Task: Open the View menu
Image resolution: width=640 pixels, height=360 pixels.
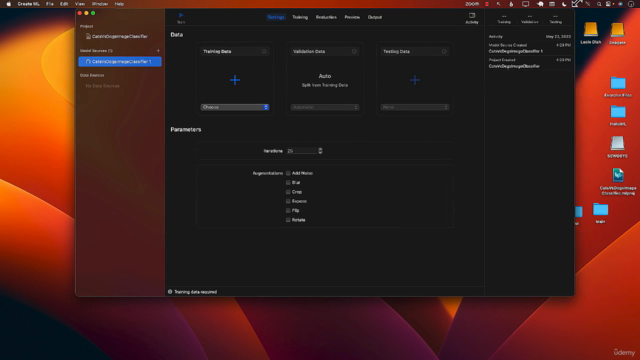Action: (x=80, y=4)
